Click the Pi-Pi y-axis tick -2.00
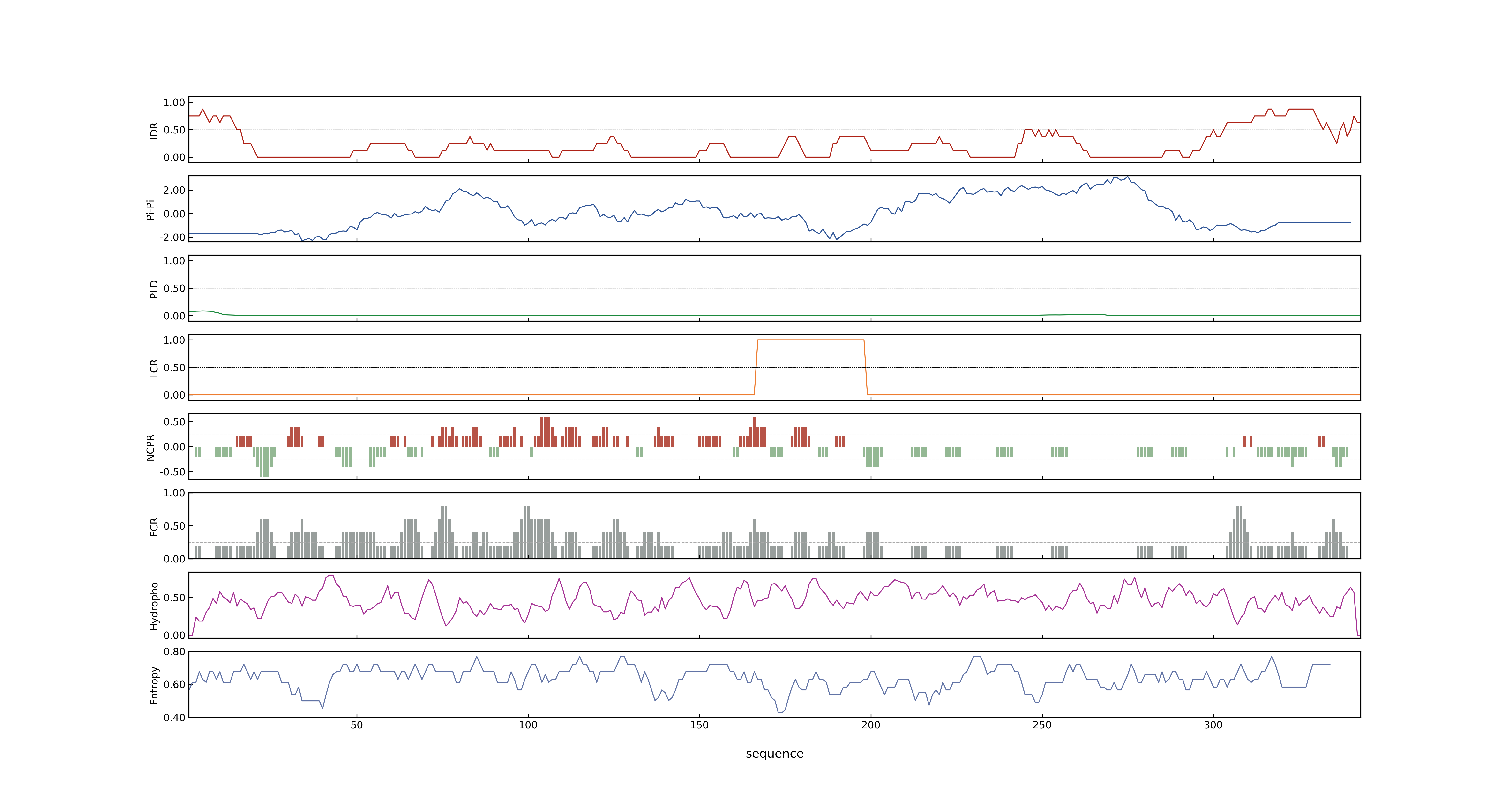Image resolution: width=1512 pixels, height=806 pixels. pyautogui.click(x=172, y=237)
